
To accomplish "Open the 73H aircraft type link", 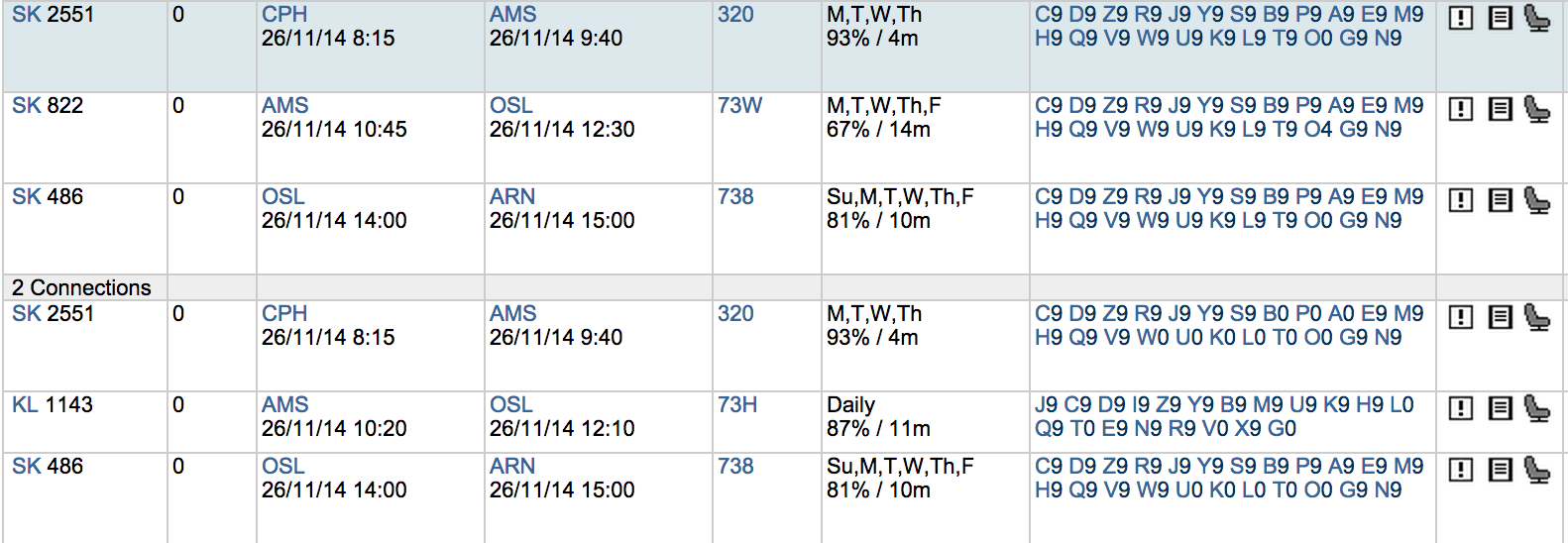I will click(x=737, y=405).
